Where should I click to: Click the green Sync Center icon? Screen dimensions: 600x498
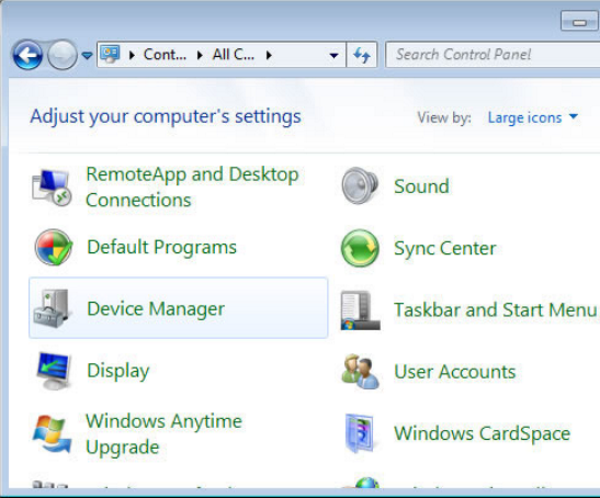coord(360,248)
